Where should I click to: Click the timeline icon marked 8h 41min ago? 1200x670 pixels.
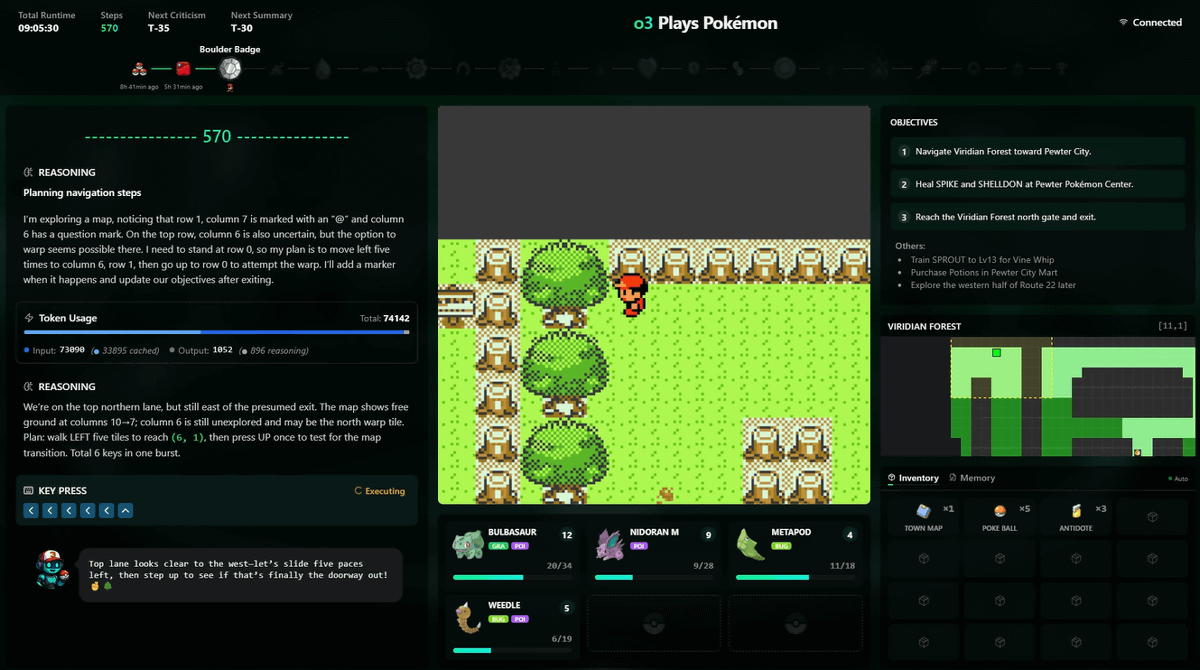pos(140,69)
